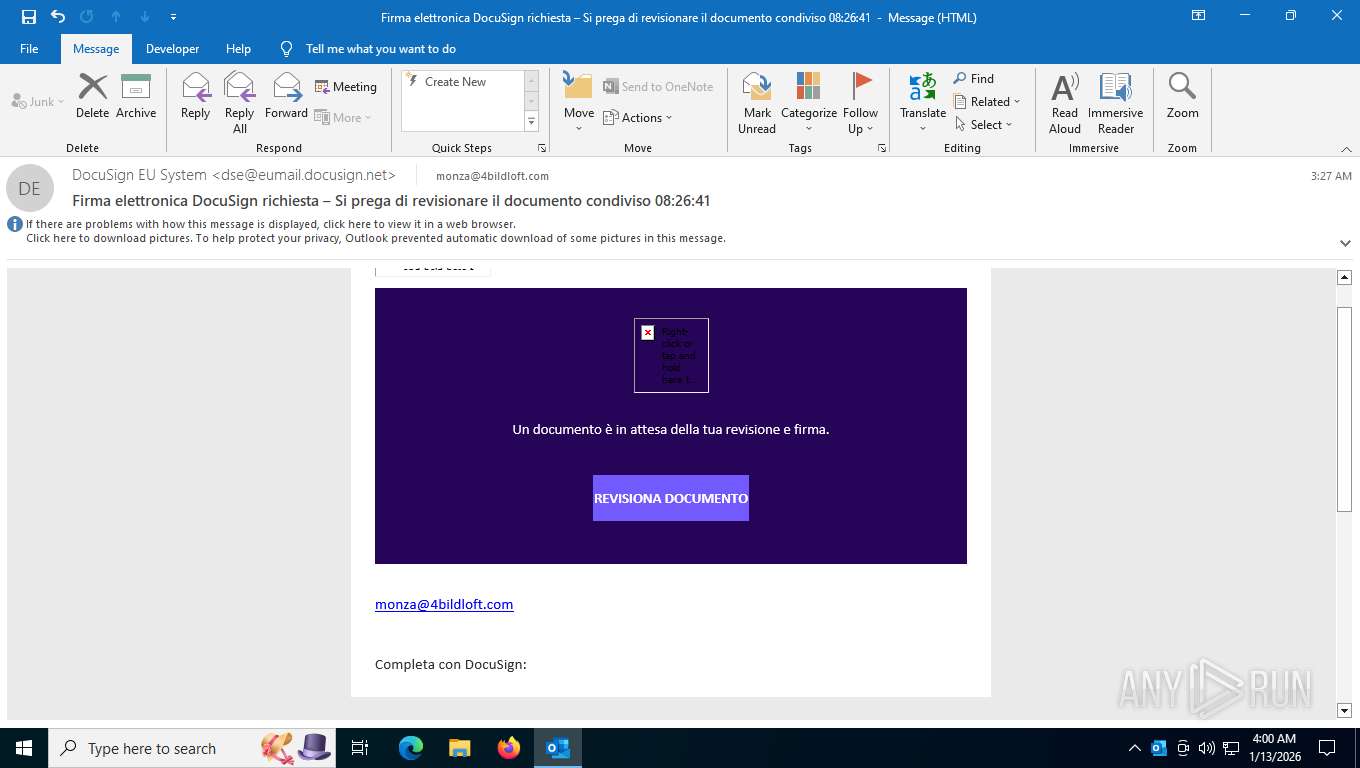Reply with Meeting
The image size is (1360, 768).
[346, 87]
